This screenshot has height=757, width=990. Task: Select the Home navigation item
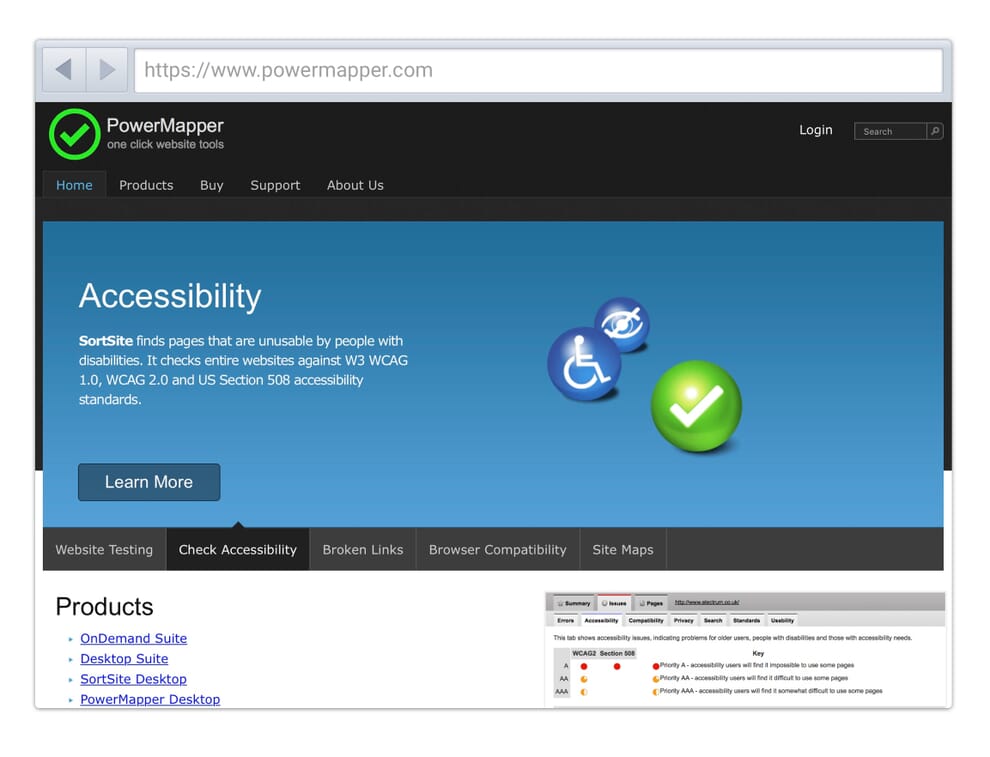[x=75, y=185]
